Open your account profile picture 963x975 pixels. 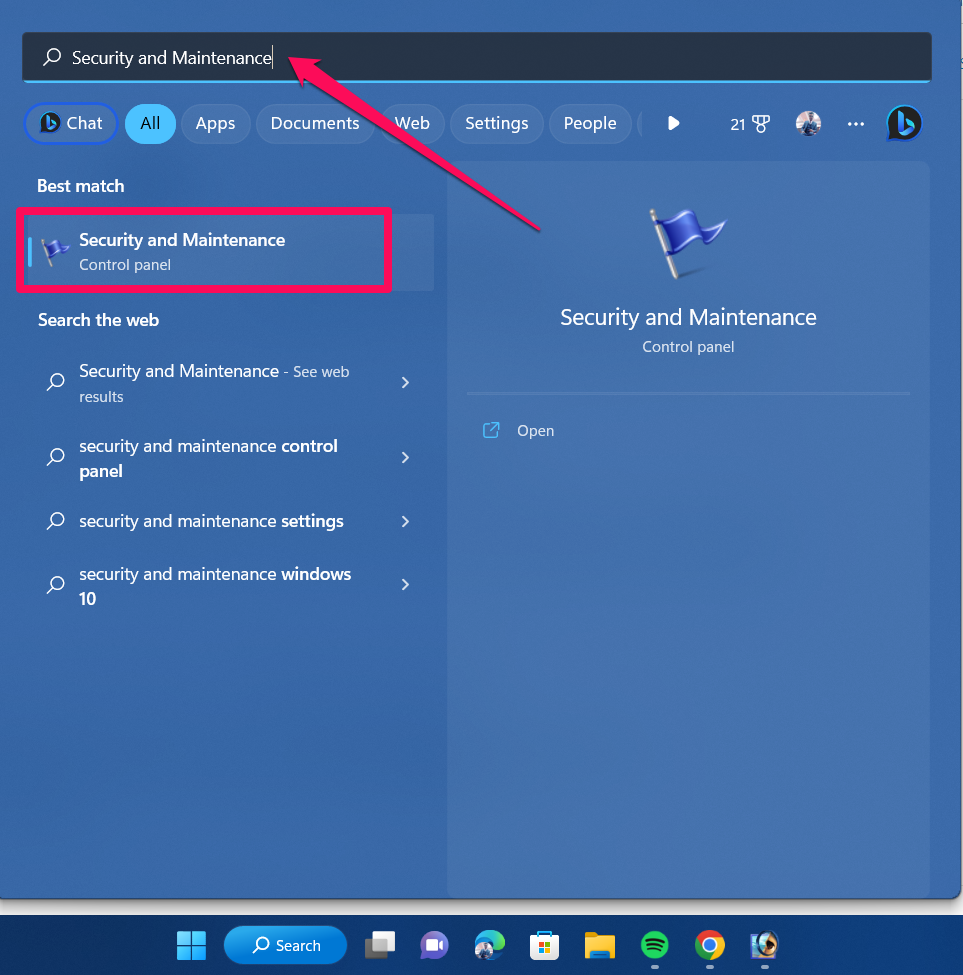point(808,123)
